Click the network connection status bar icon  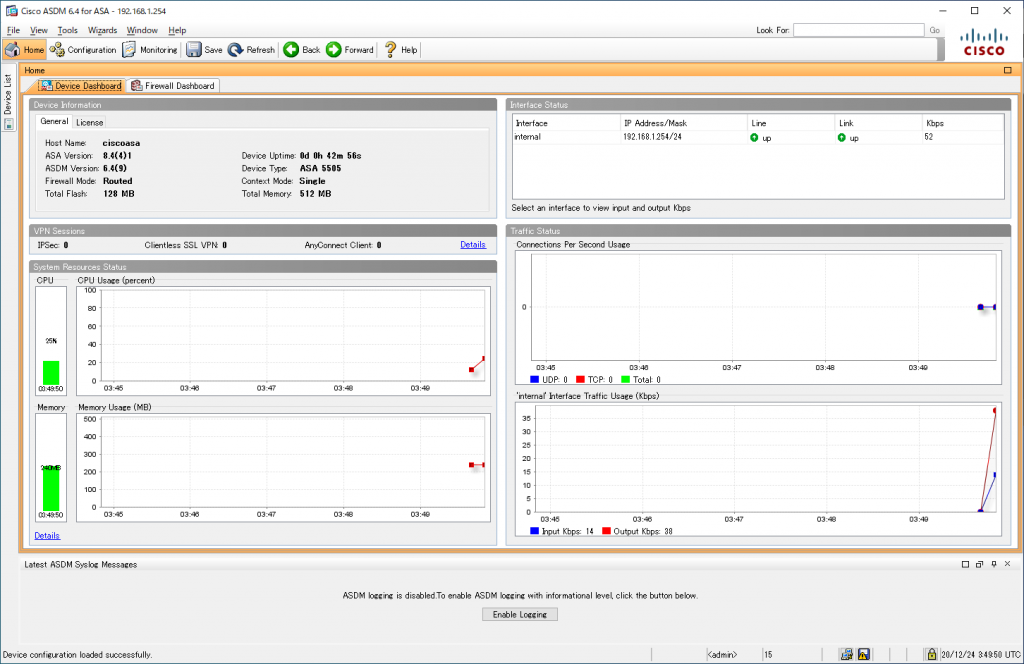(x=846, y=654)
